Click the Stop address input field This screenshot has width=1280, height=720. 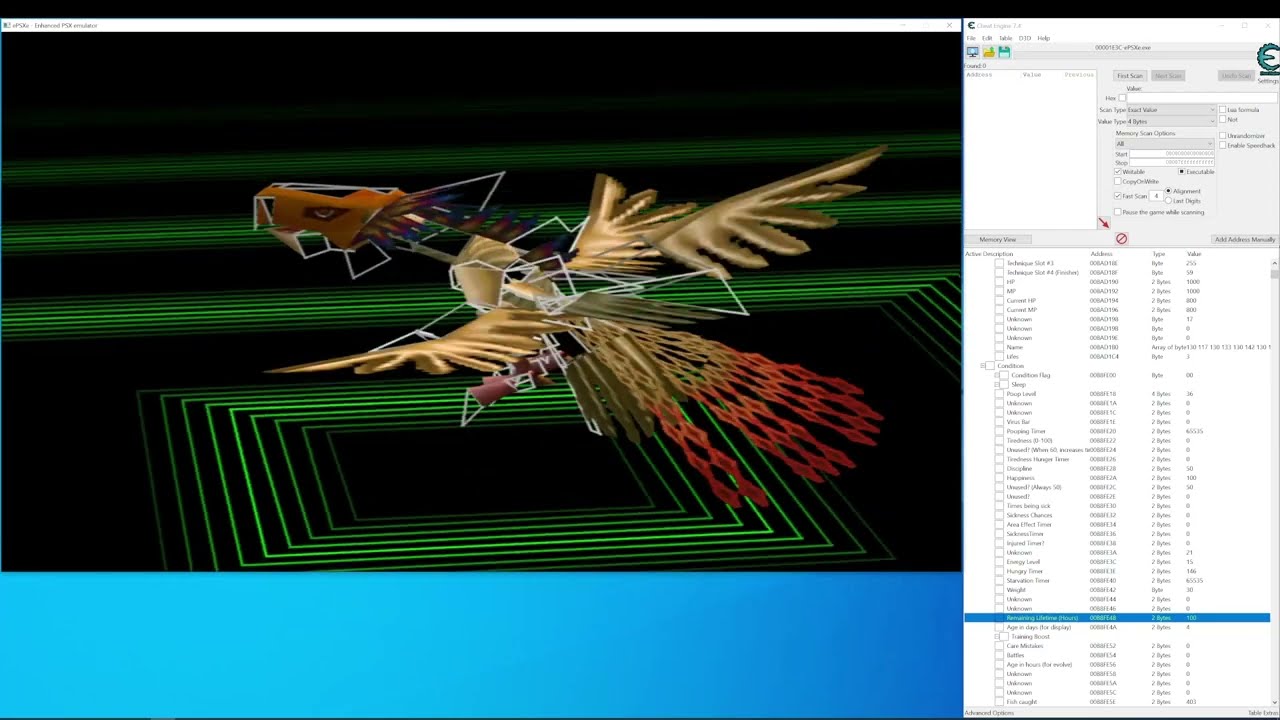[x=1172, y=162]
